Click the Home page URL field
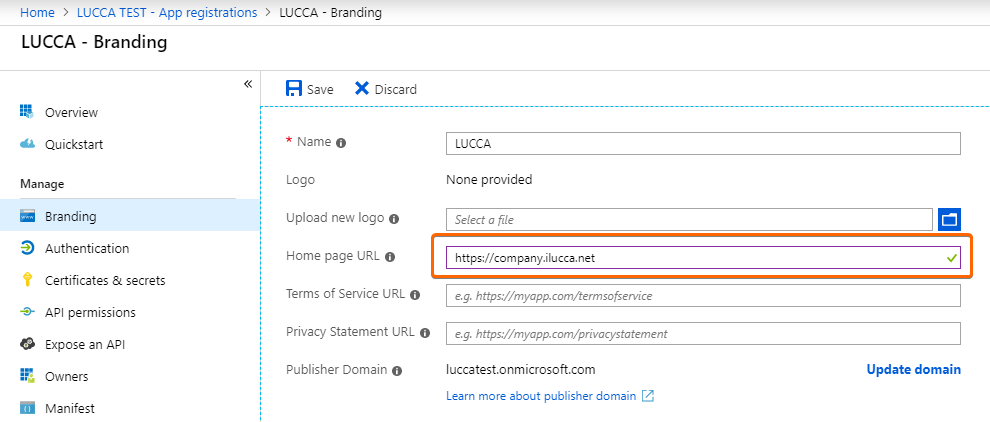 click(x=703, y=257)
